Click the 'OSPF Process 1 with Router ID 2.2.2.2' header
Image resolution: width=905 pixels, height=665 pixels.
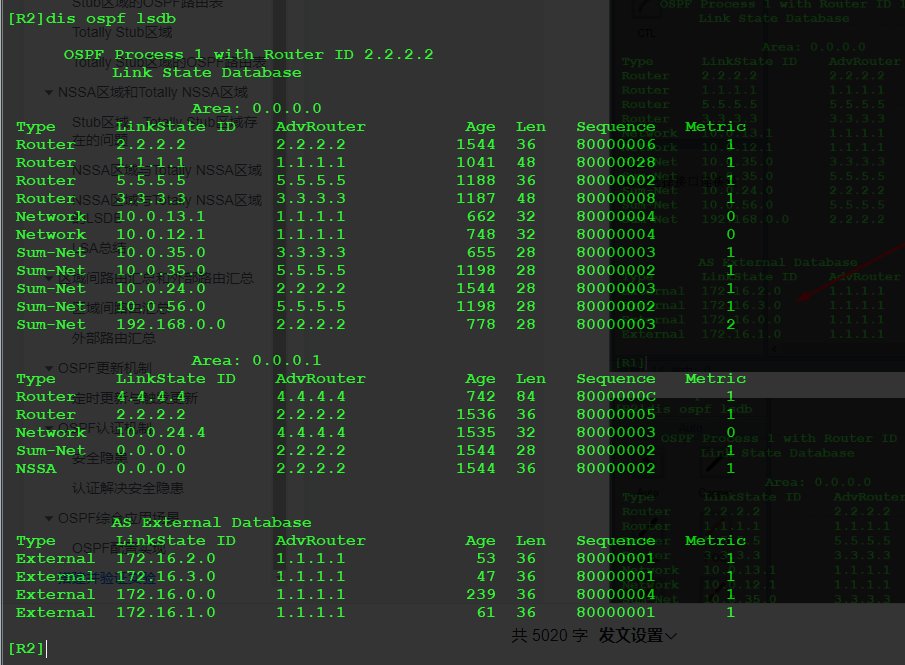point(248,55)
